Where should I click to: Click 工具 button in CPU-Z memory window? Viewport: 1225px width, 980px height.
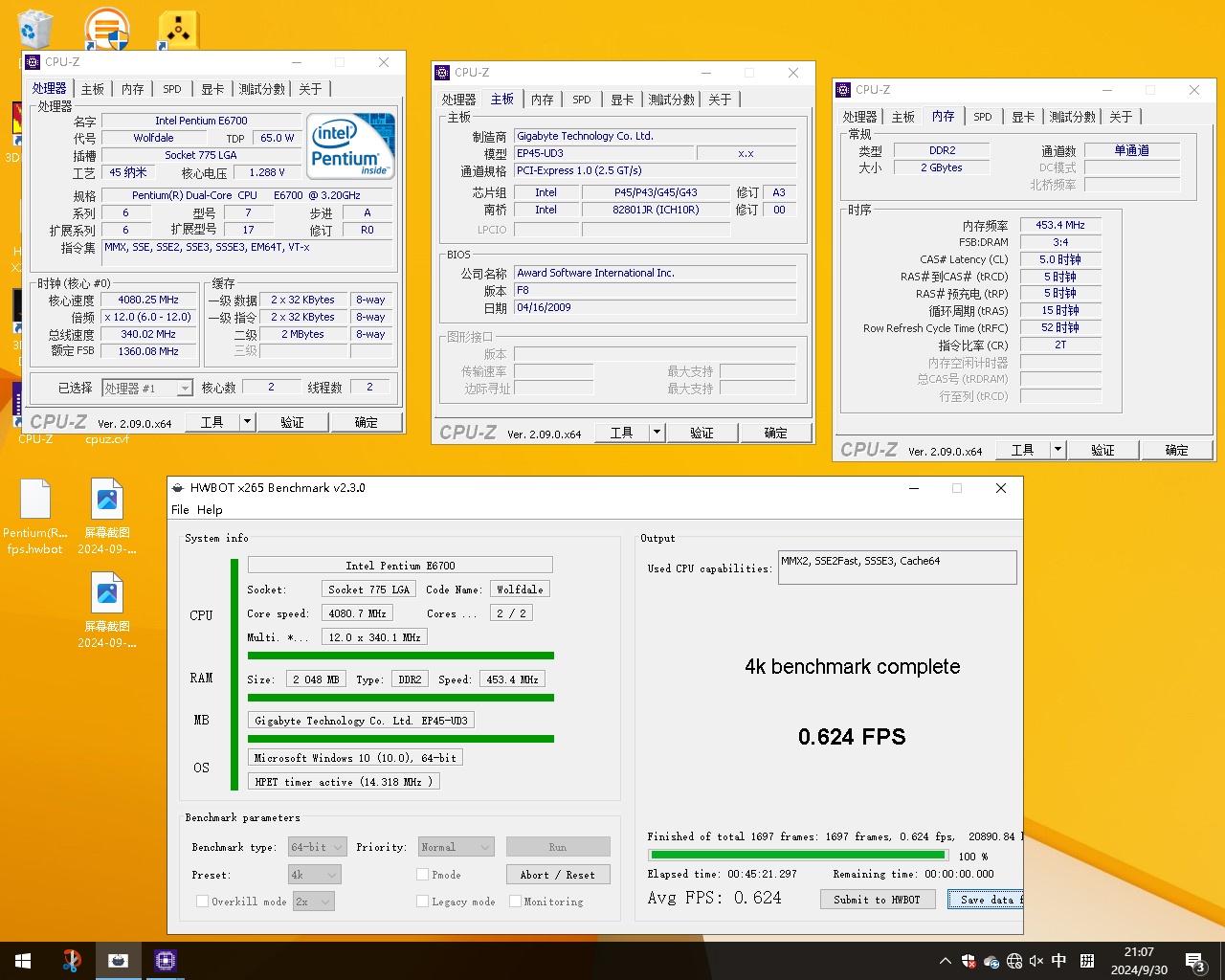(x=1023, y=450)
